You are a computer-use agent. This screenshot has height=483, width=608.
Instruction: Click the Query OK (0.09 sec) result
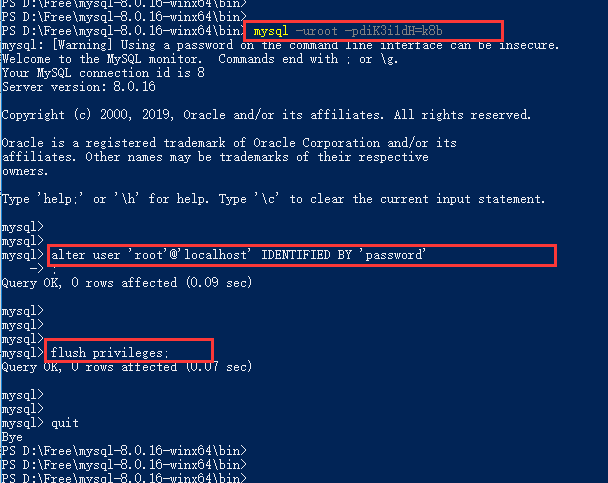point(126,283)
